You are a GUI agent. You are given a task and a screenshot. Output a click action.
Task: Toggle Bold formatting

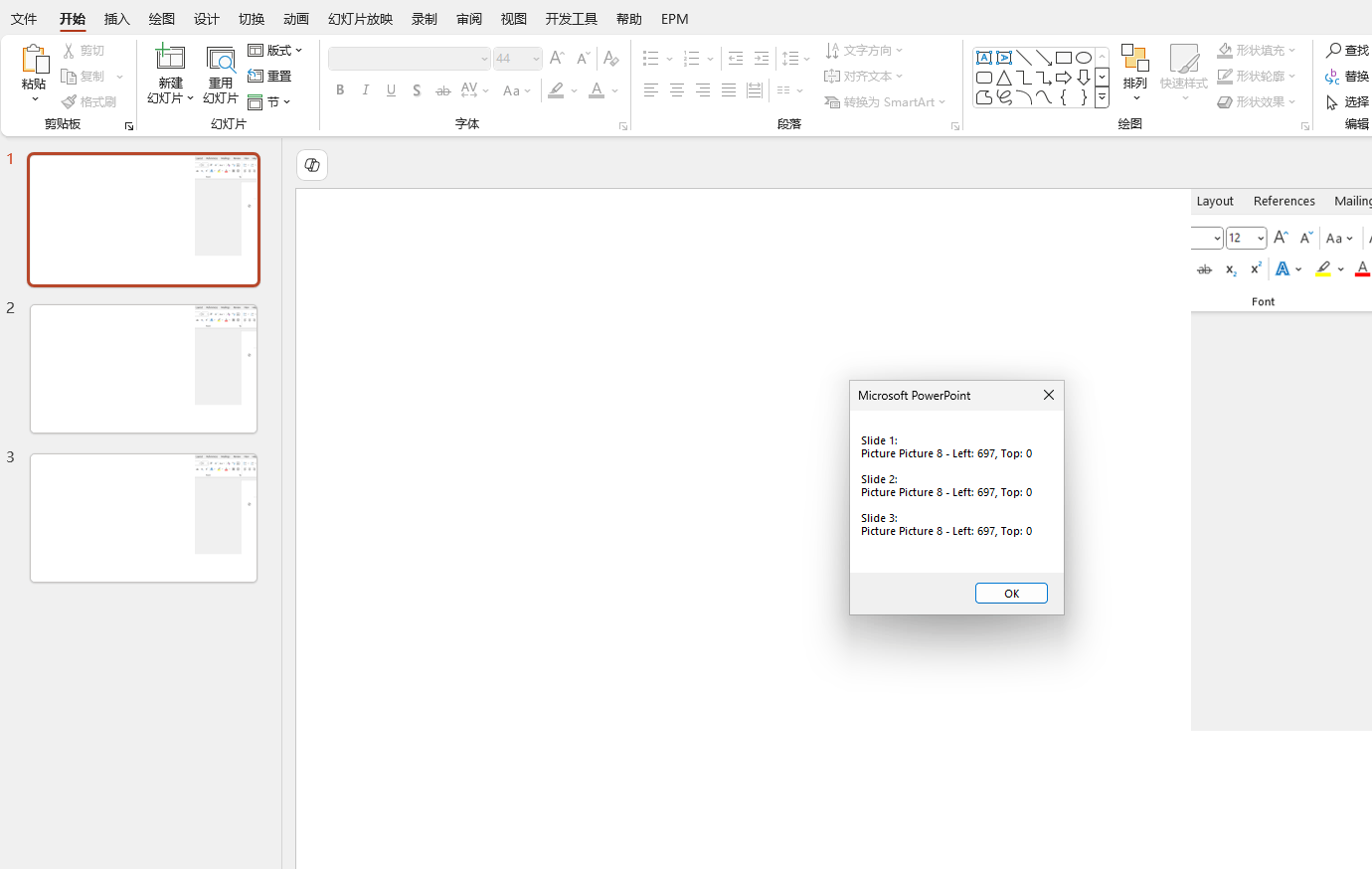340,90
